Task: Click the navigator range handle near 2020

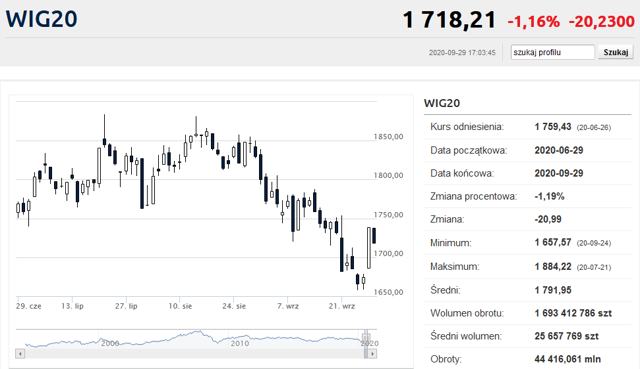Action: tap(366, 339)
